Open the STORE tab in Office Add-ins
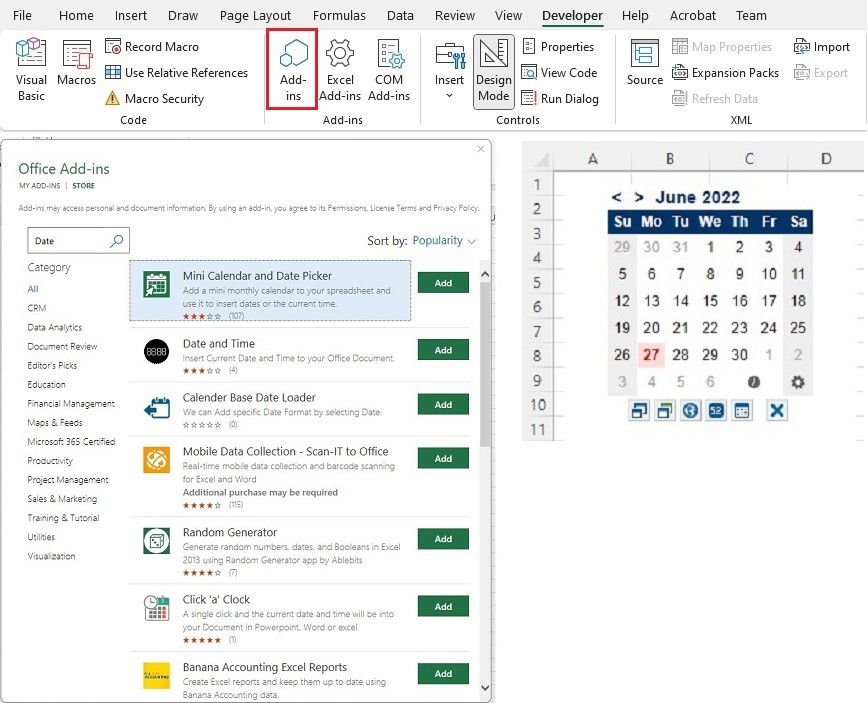Screen dimensions: 868x703 [83, 185]
